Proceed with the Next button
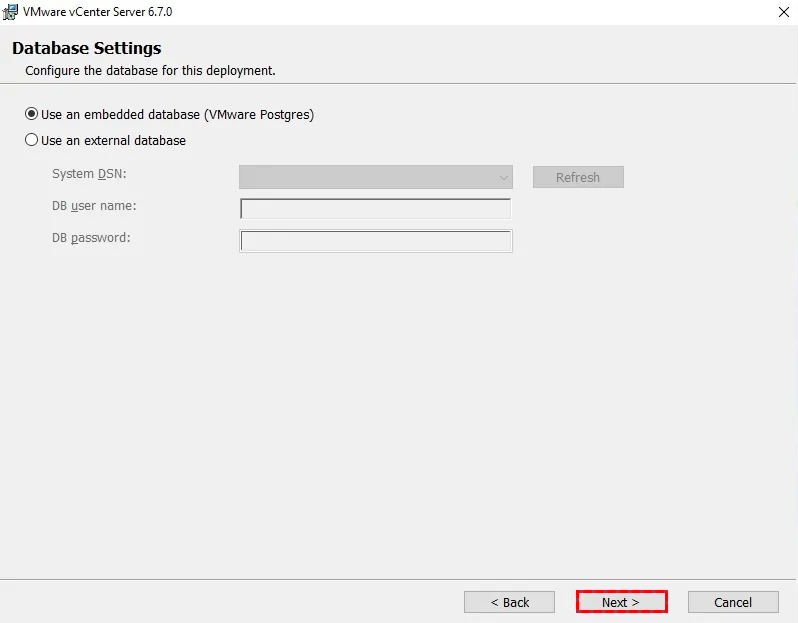This screenshot has width=798, height=623. pyautogui.click(x=621, y=602)
